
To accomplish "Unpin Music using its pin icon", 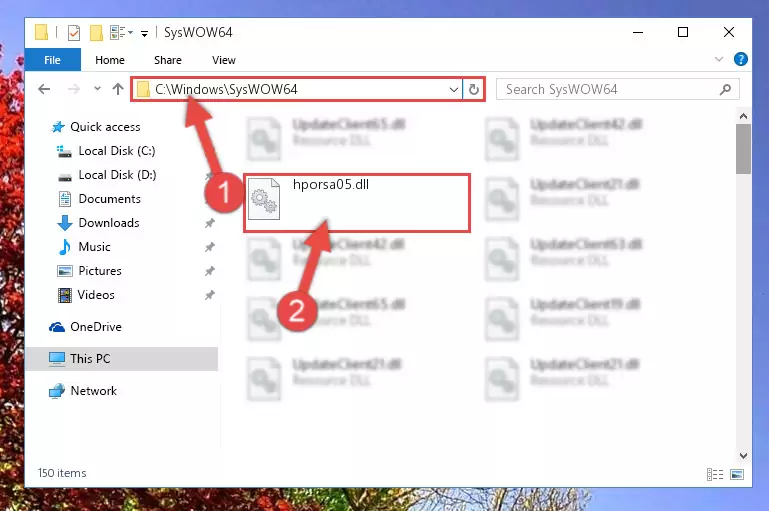I will [209, 247].
